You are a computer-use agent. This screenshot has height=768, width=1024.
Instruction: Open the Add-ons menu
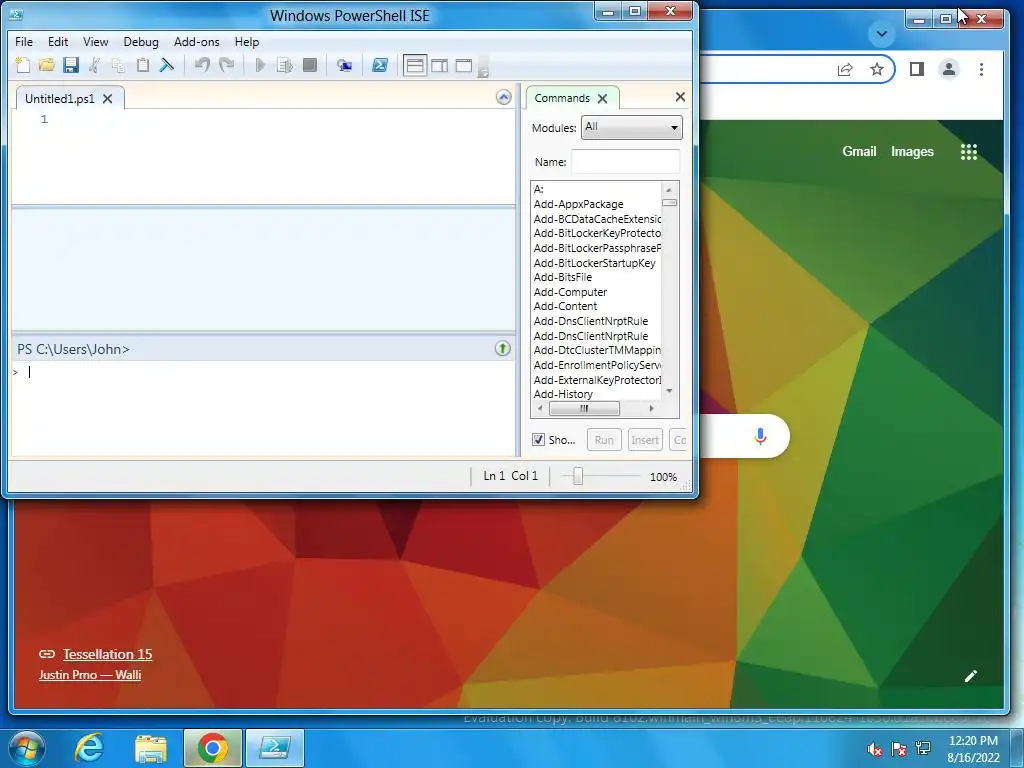click(197, 42)
